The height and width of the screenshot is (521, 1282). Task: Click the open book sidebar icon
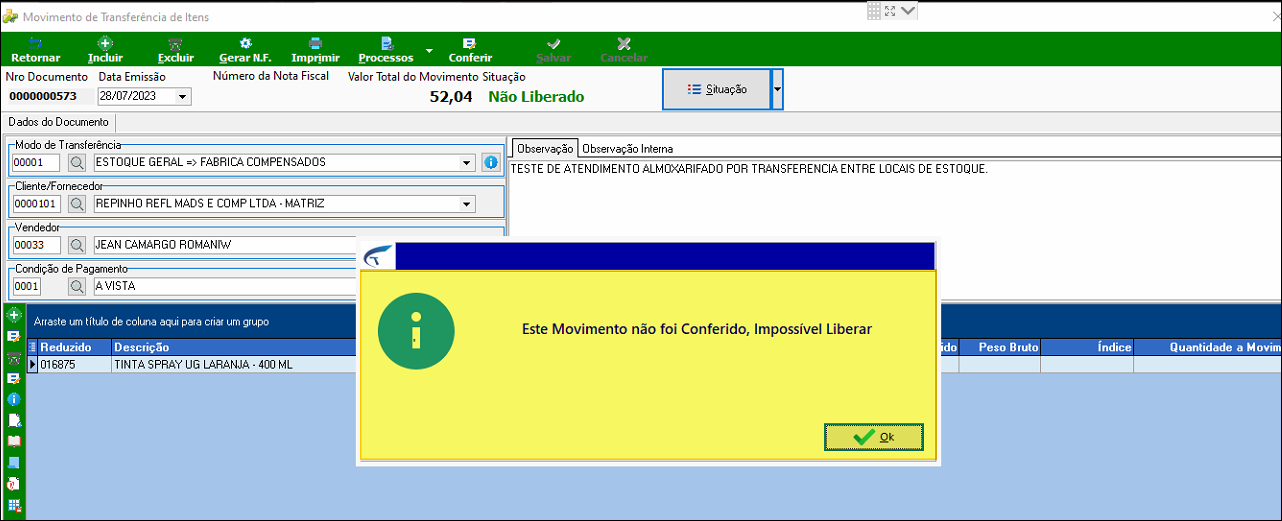tap(14, 441)
